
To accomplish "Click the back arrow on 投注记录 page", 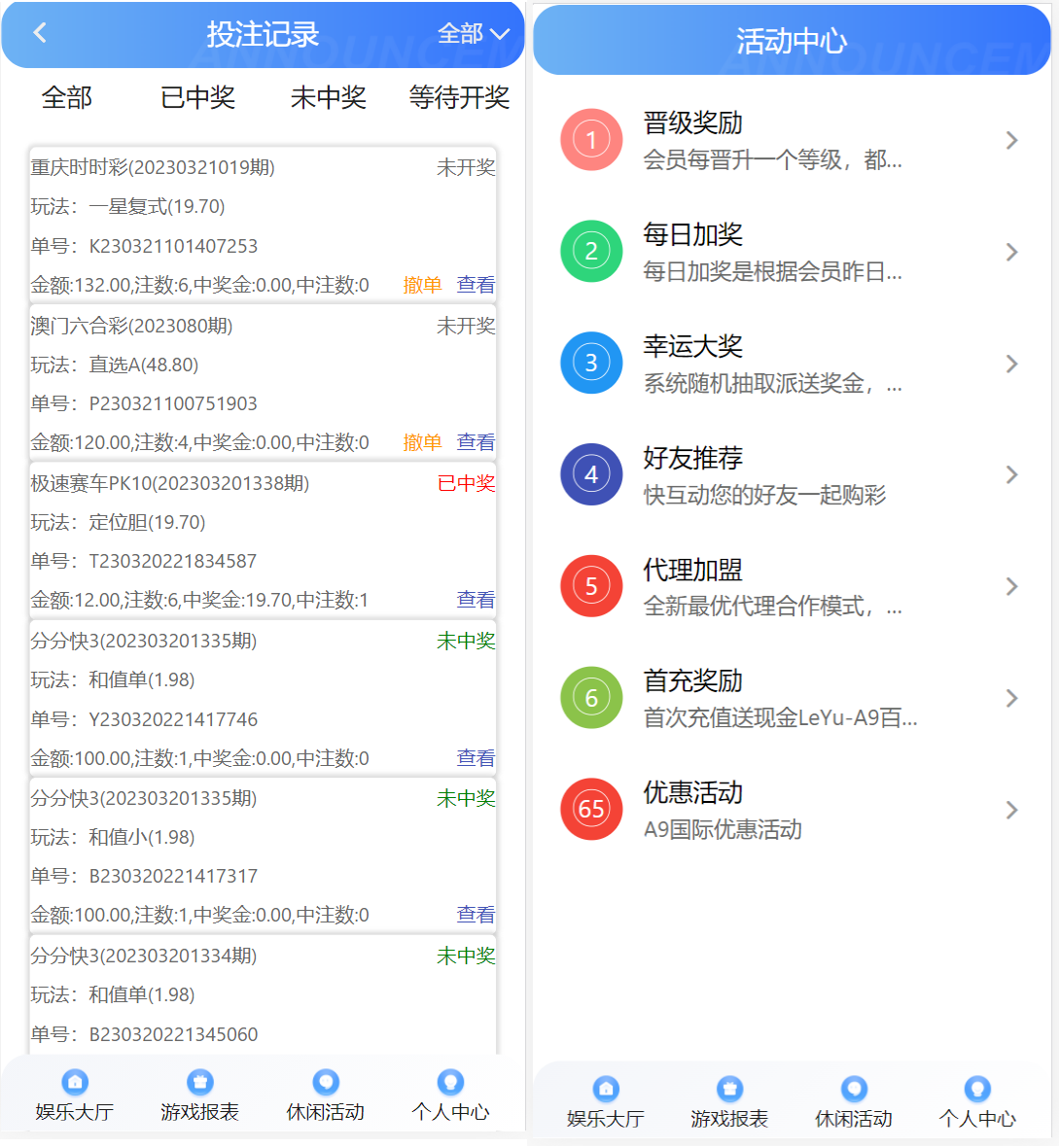I will [39, 32].
